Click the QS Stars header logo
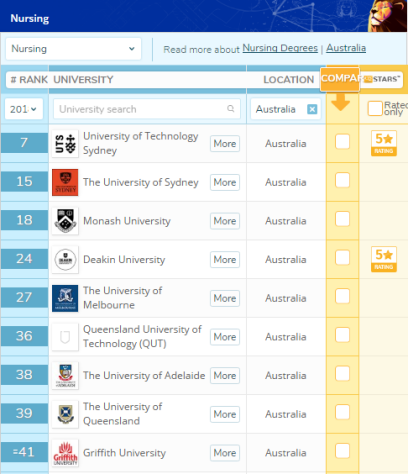The height and width of the screenshot is (475, 409). click(x=382, y=79)
